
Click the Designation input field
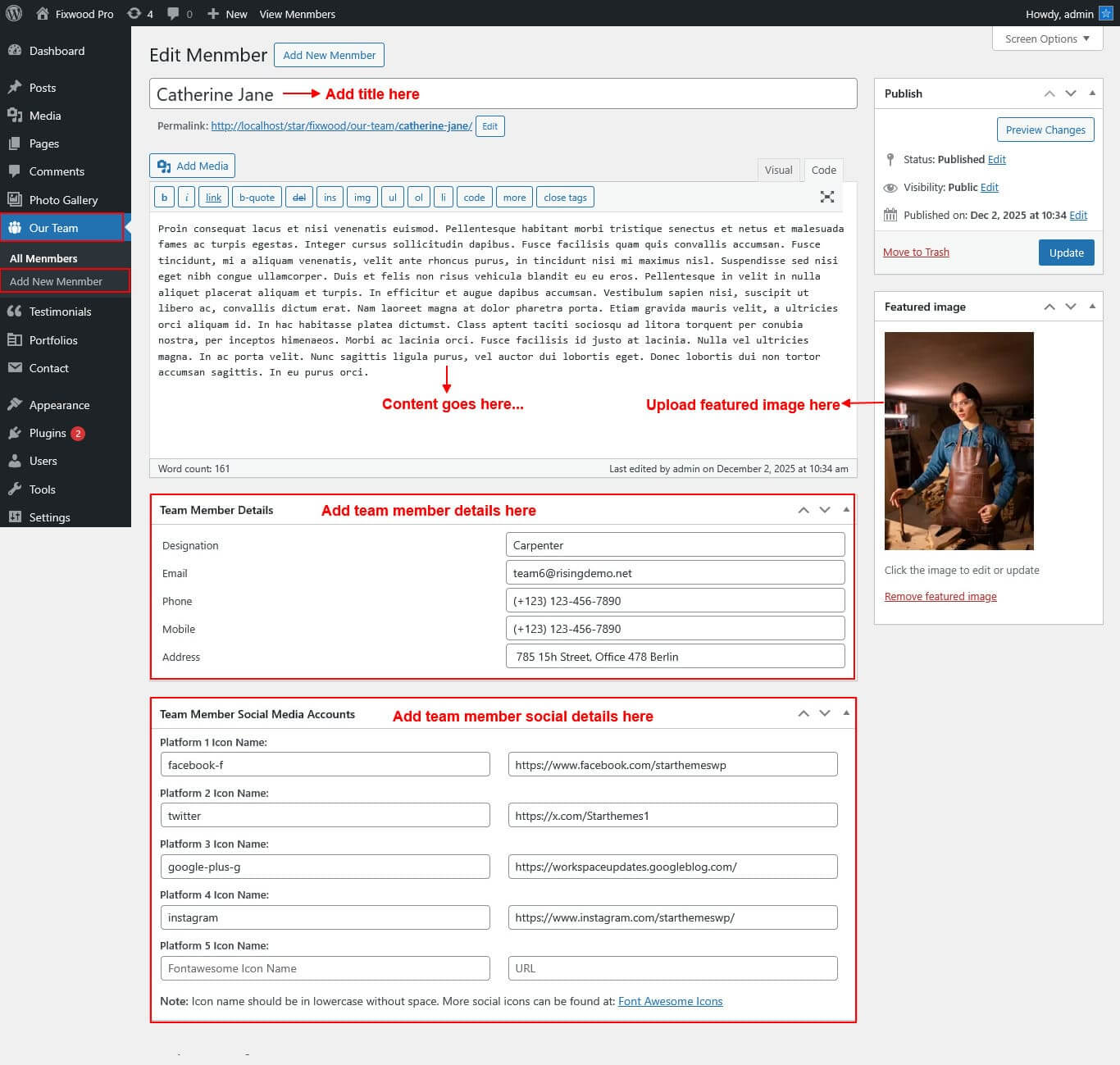[x=675, y=545]
